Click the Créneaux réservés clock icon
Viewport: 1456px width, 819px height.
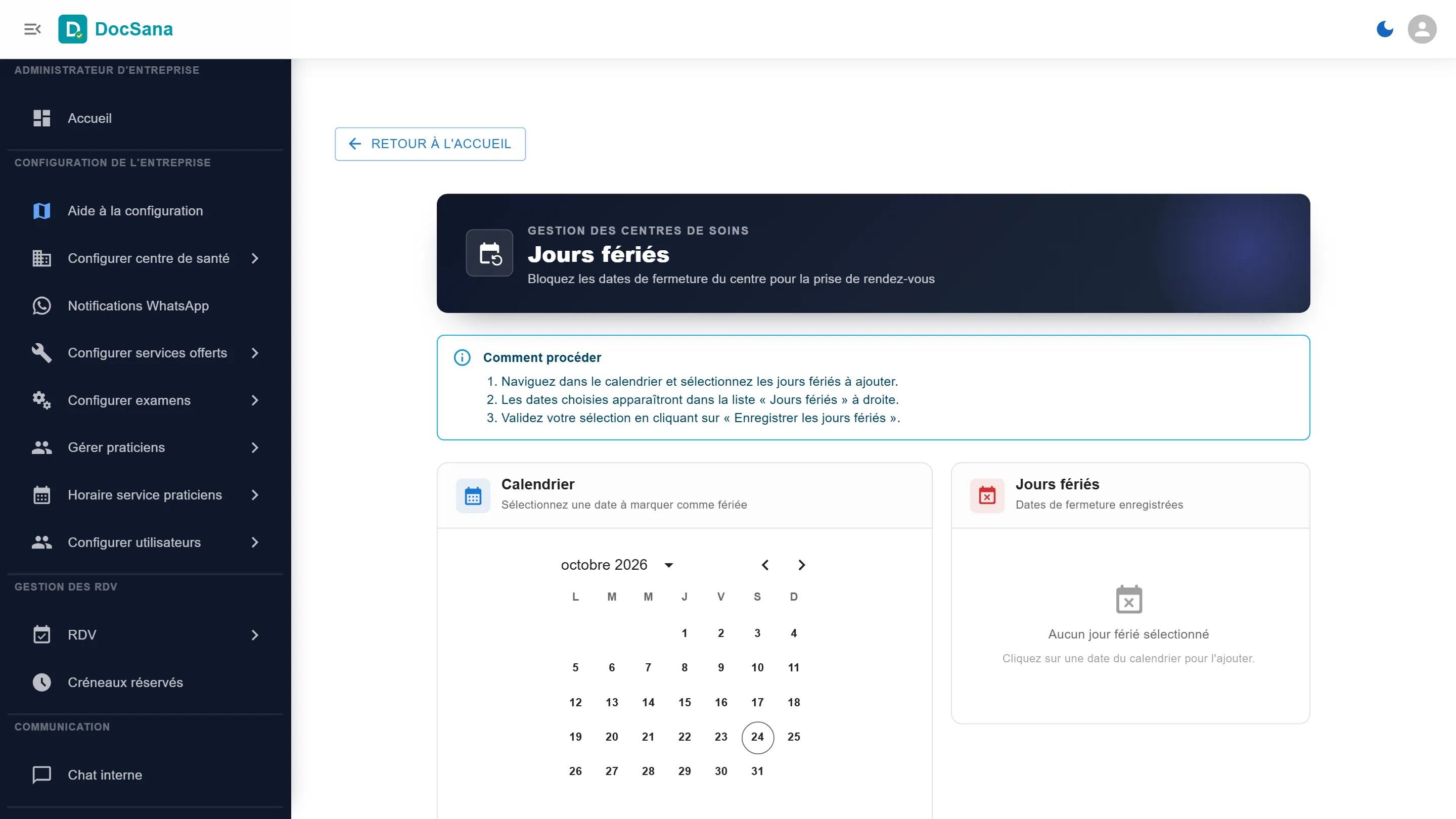(42, 682)
